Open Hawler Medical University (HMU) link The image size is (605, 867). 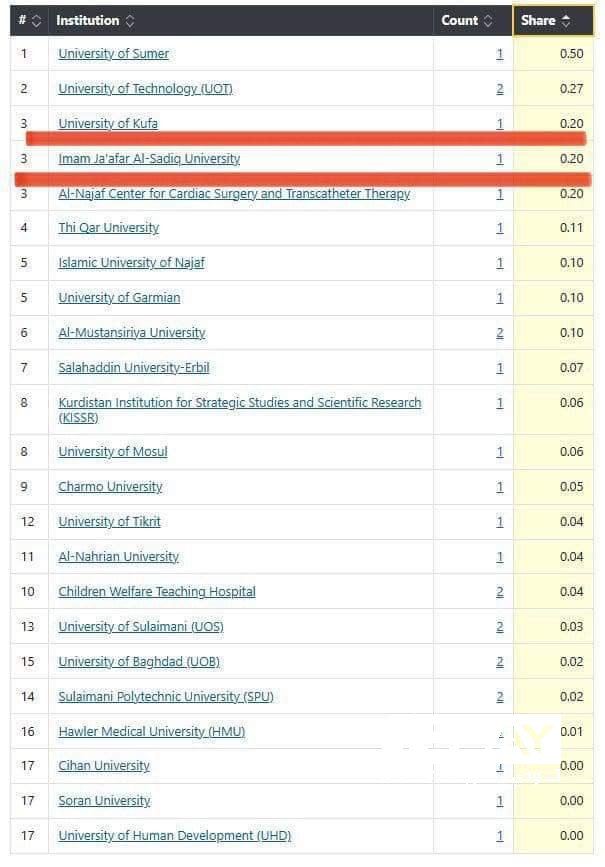151,732
